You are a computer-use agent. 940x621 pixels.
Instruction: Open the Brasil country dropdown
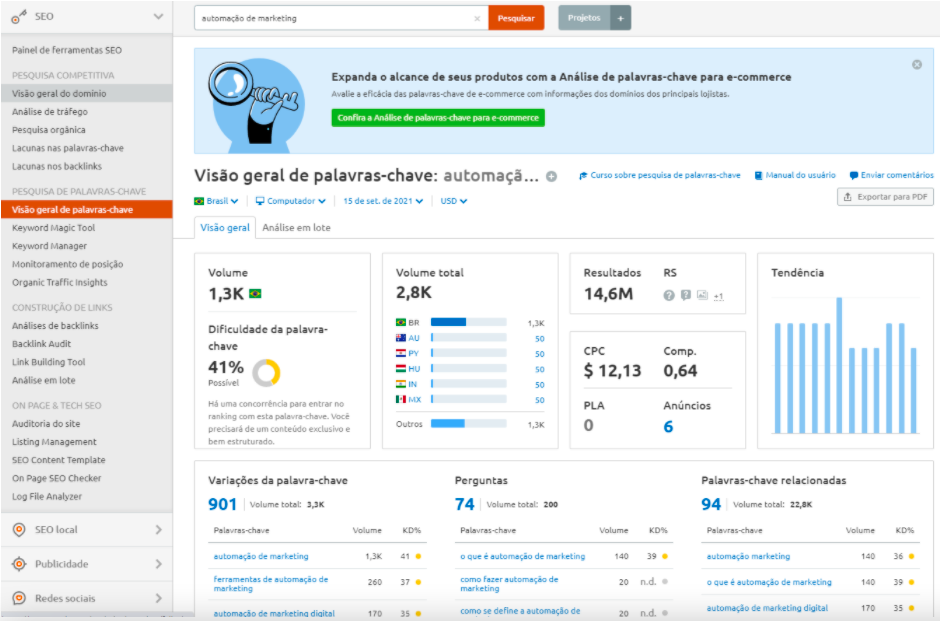216,201
